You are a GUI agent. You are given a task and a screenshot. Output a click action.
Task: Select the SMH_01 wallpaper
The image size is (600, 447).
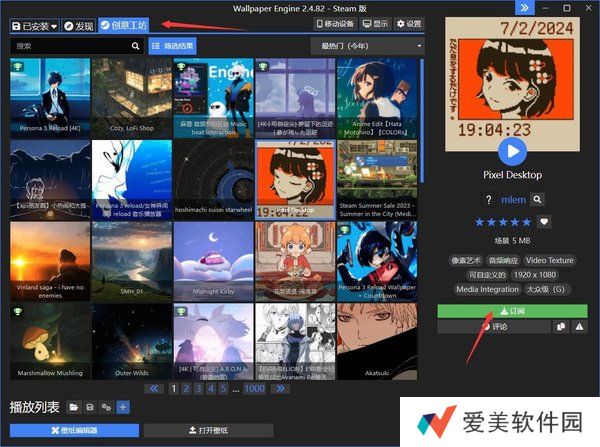pos(132,262)
